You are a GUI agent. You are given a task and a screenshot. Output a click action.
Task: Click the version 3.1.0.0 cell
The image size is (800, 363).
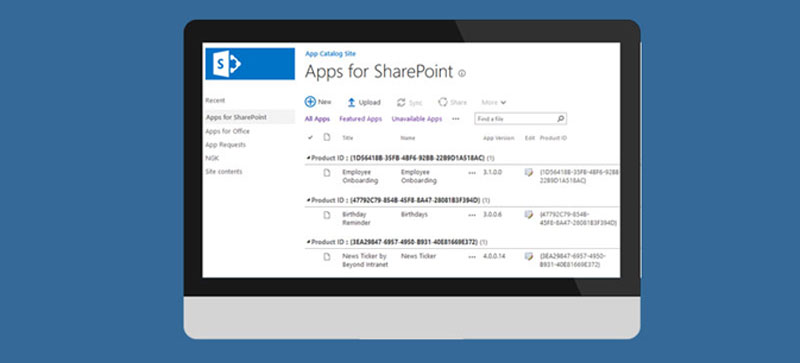click(492, 173)
